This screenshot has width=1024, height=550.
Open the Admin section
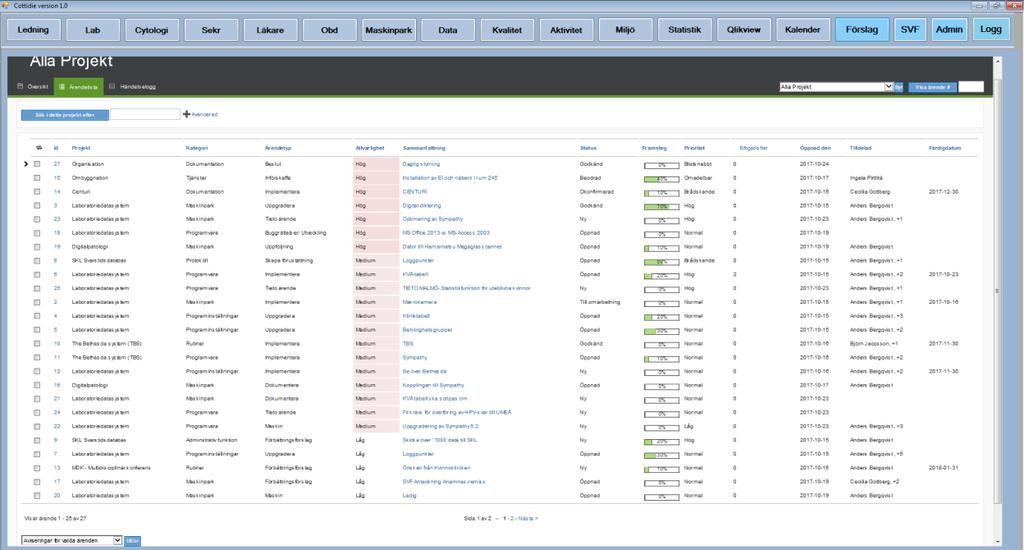click(949, 30)
